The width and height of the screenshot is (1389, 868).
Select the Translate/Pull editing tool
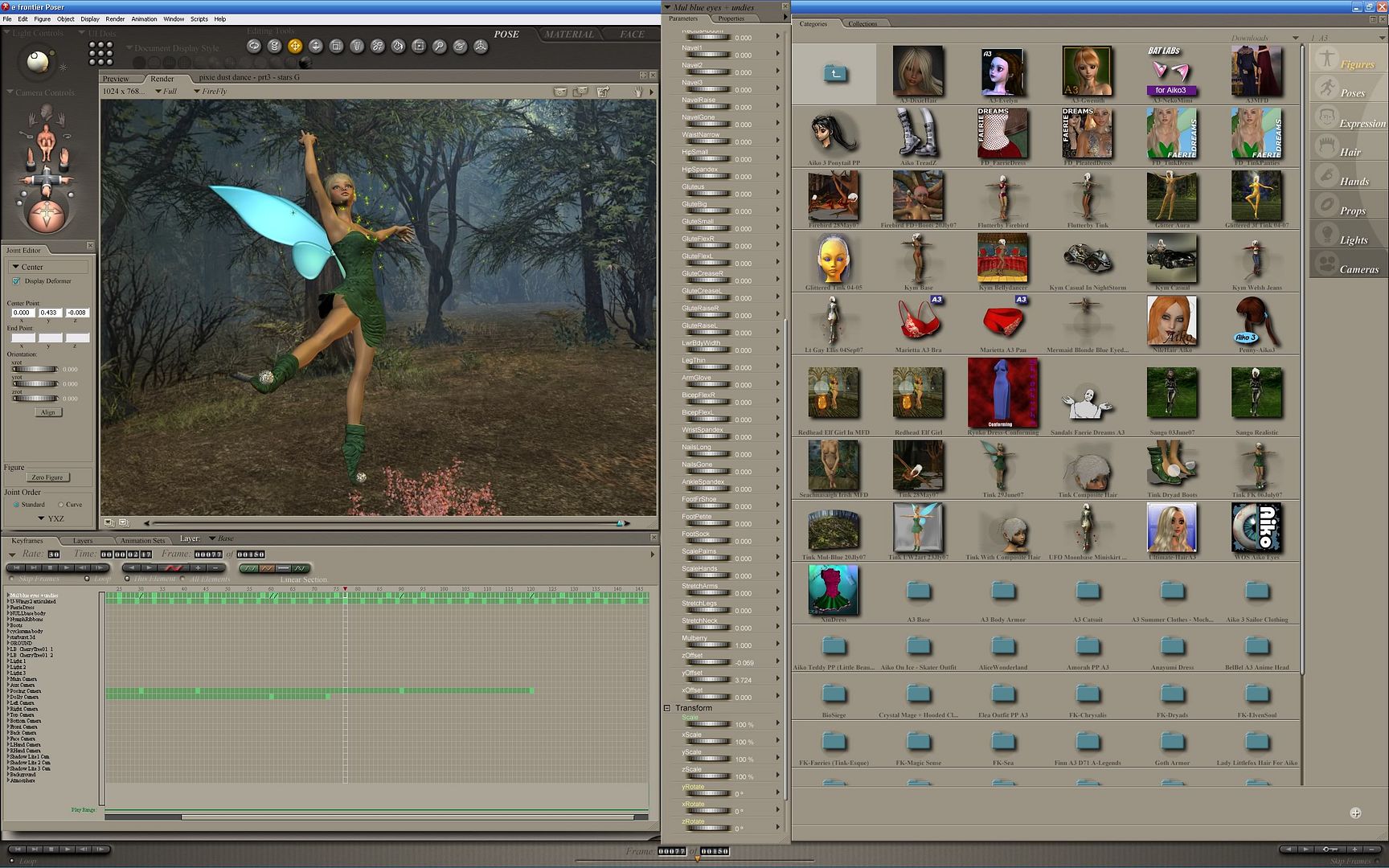(x=295, y=47)
